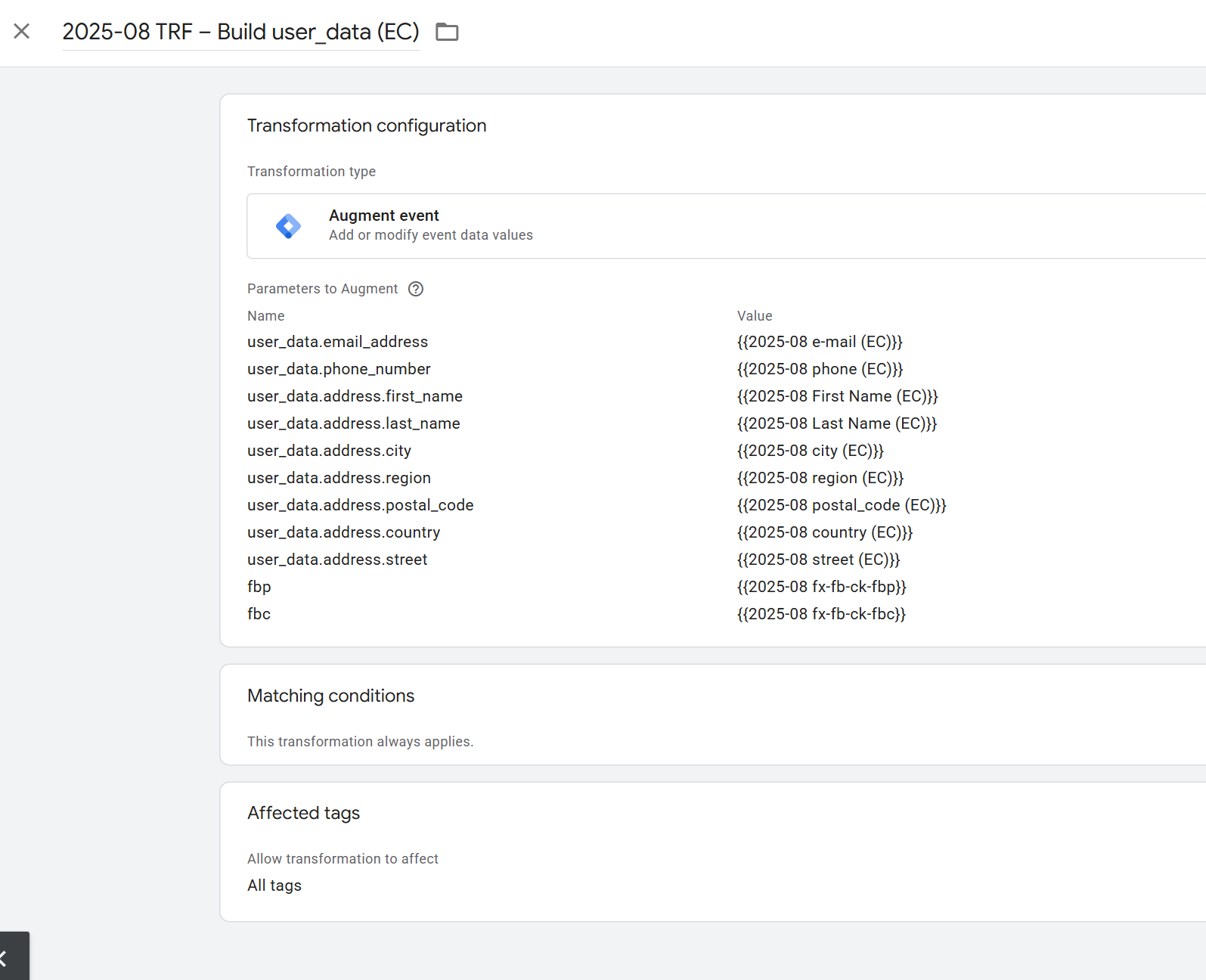Image resolution: width=1206 pixels, height=980 pixels.
Task: Open the Matching conditions section
Action: (330, 696)
